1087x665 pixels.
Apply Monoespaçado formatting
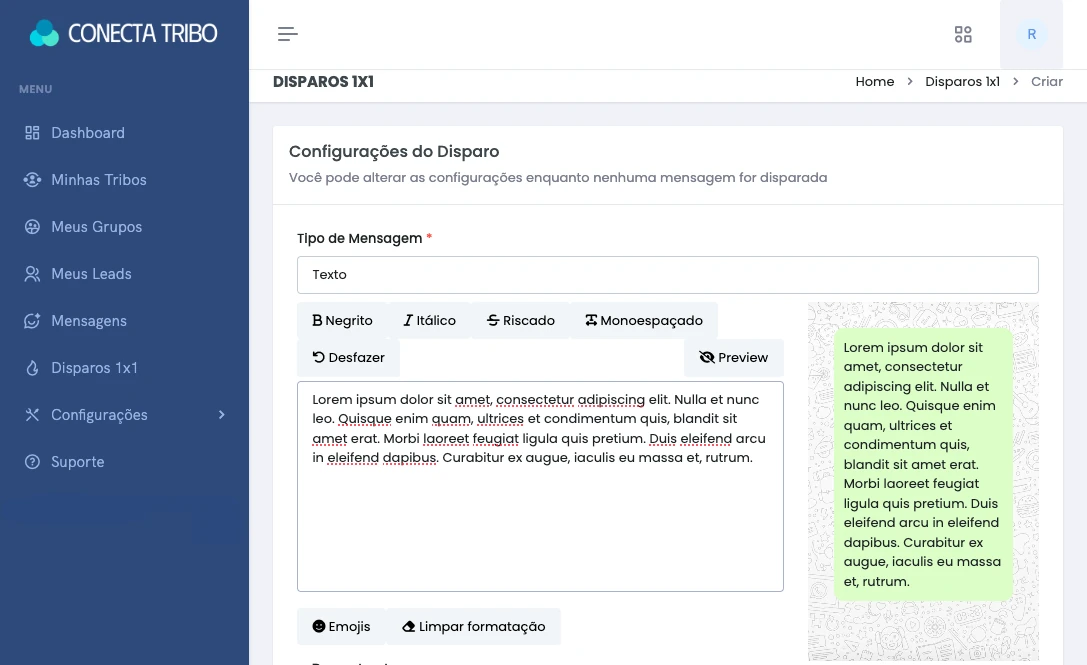(x=643, y=321)
